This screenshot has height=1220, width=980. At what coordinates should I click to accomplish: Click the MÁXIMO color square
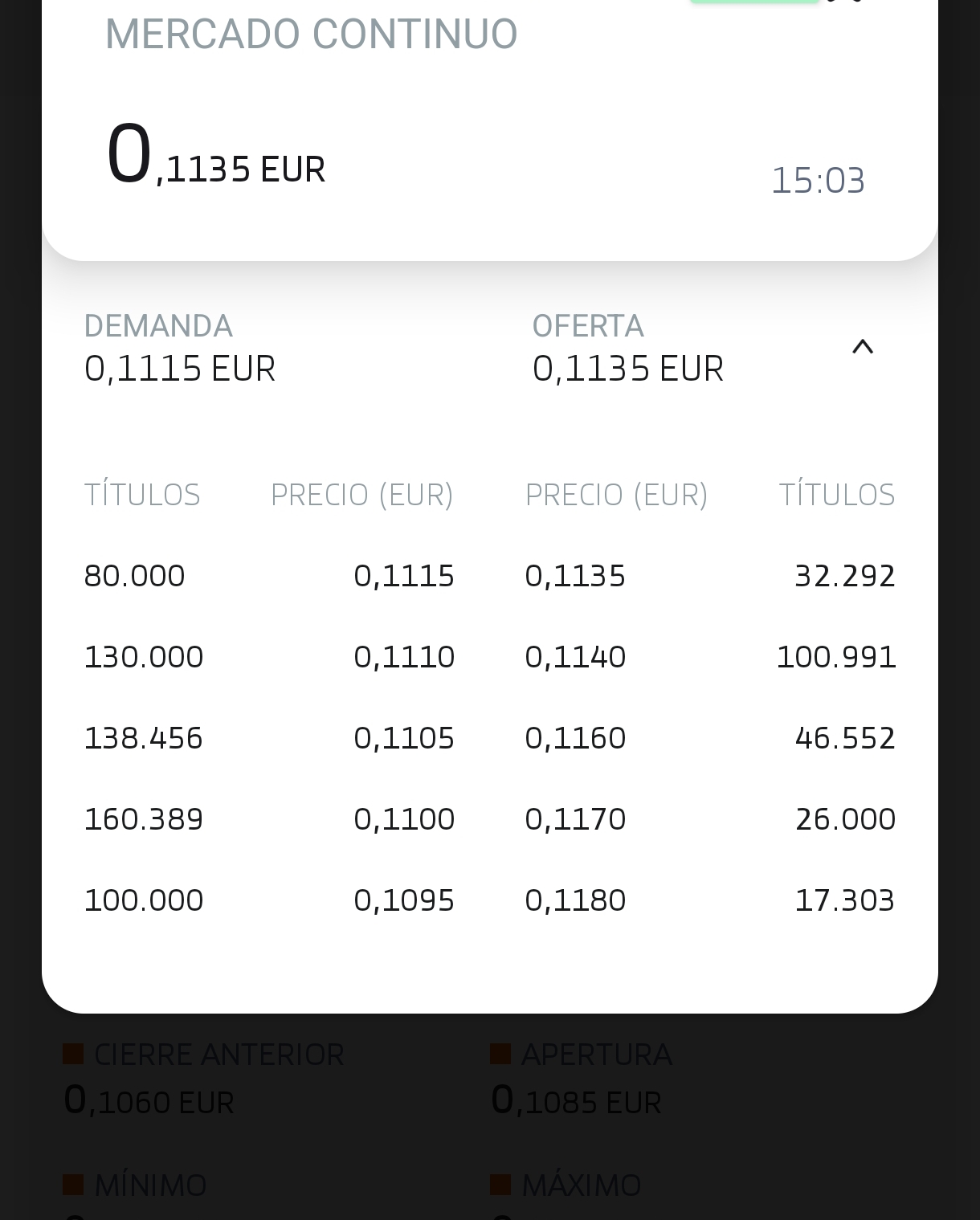[500, 1185]
